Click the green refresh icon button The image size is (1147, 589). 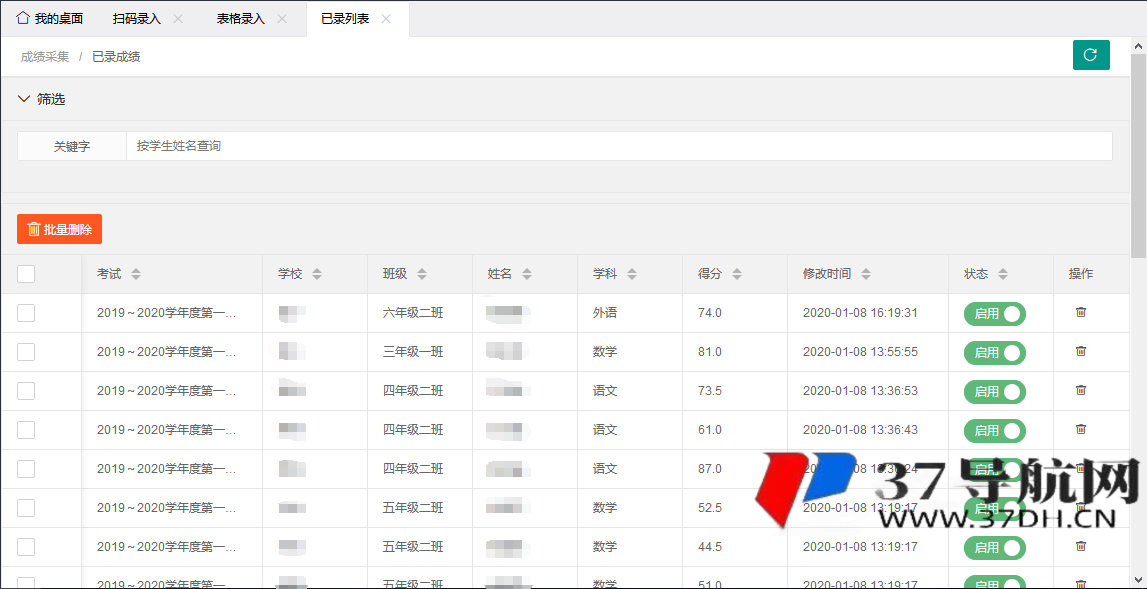[1091, 55]
